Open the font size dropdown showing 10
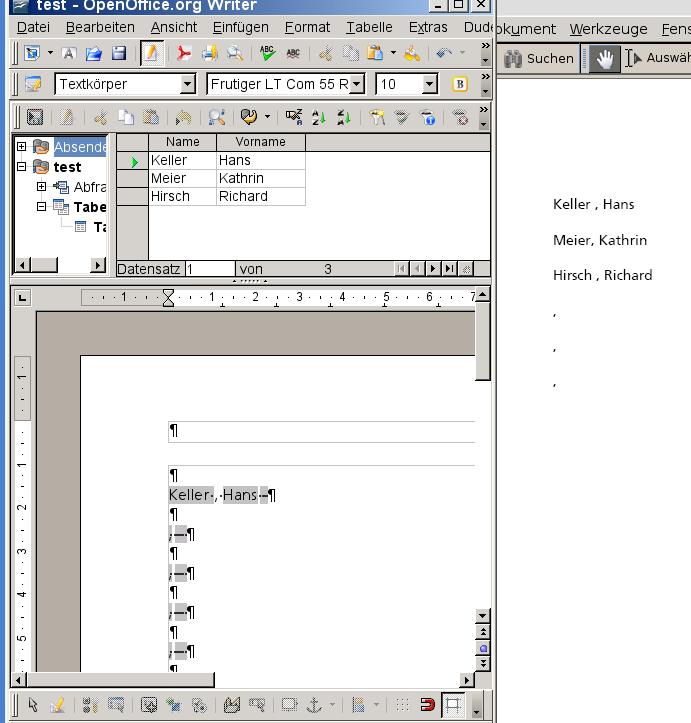 pyautogui.click(x=430, y=84)
